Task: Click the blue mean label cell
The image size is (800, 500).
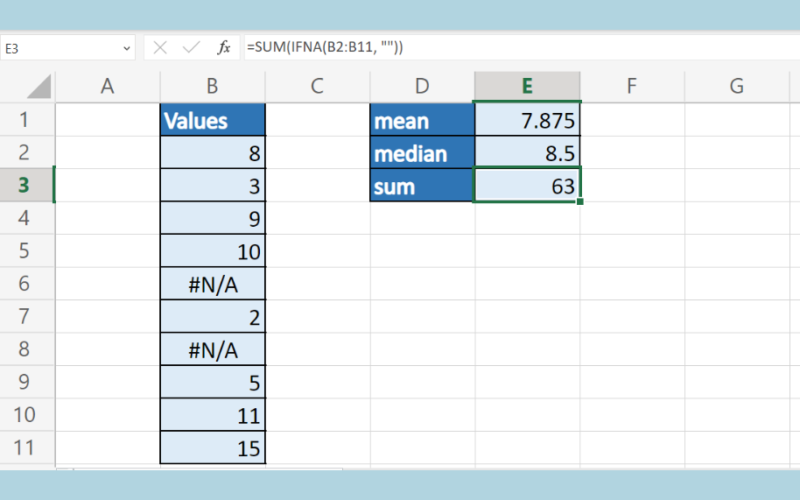Action: (x=422, y=121)
